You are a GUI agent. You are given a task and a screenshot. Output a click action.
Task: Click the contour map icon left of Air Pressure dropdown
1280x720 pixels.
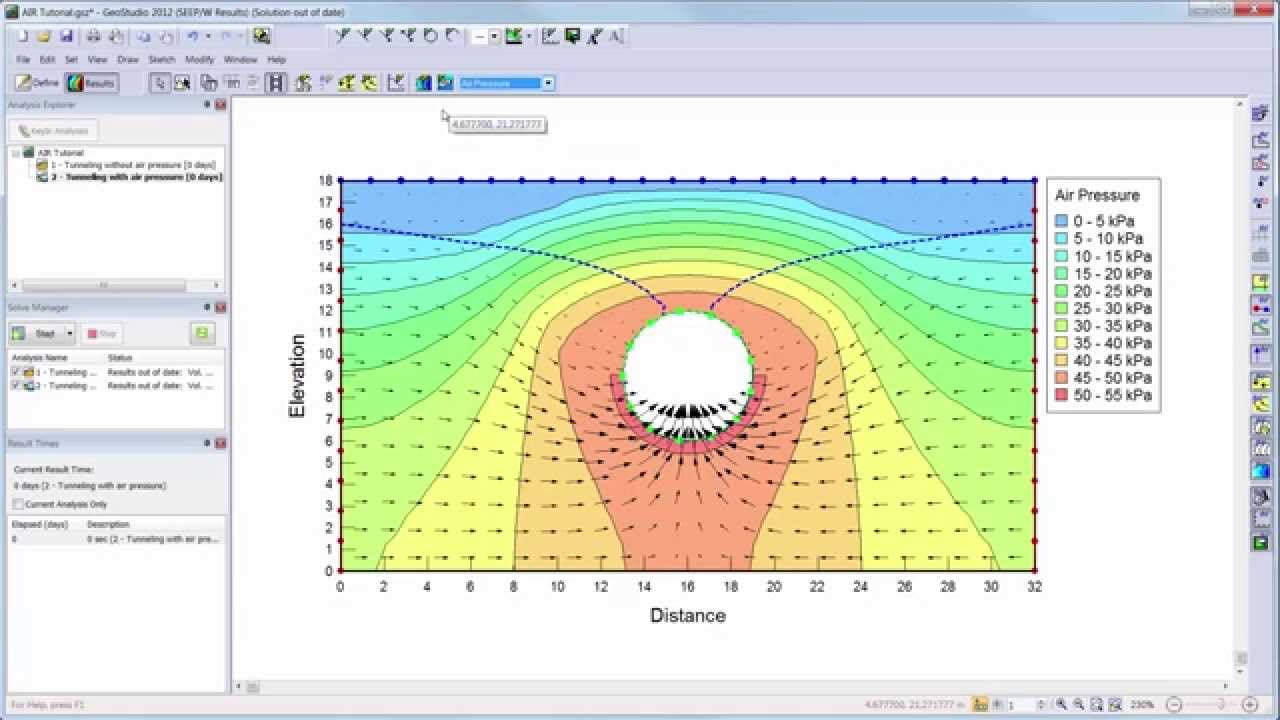445,83
